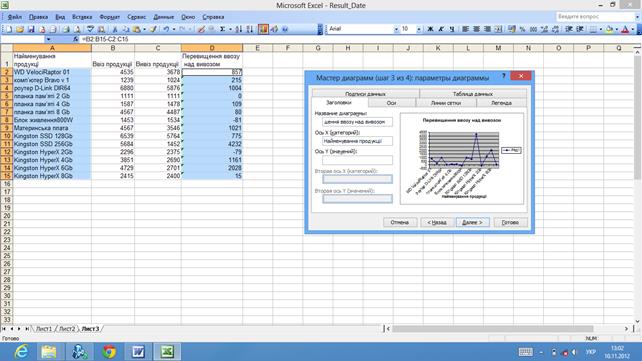
Task: Open Internet Explorer from taskbar
Action: click(x=21, y=352)
